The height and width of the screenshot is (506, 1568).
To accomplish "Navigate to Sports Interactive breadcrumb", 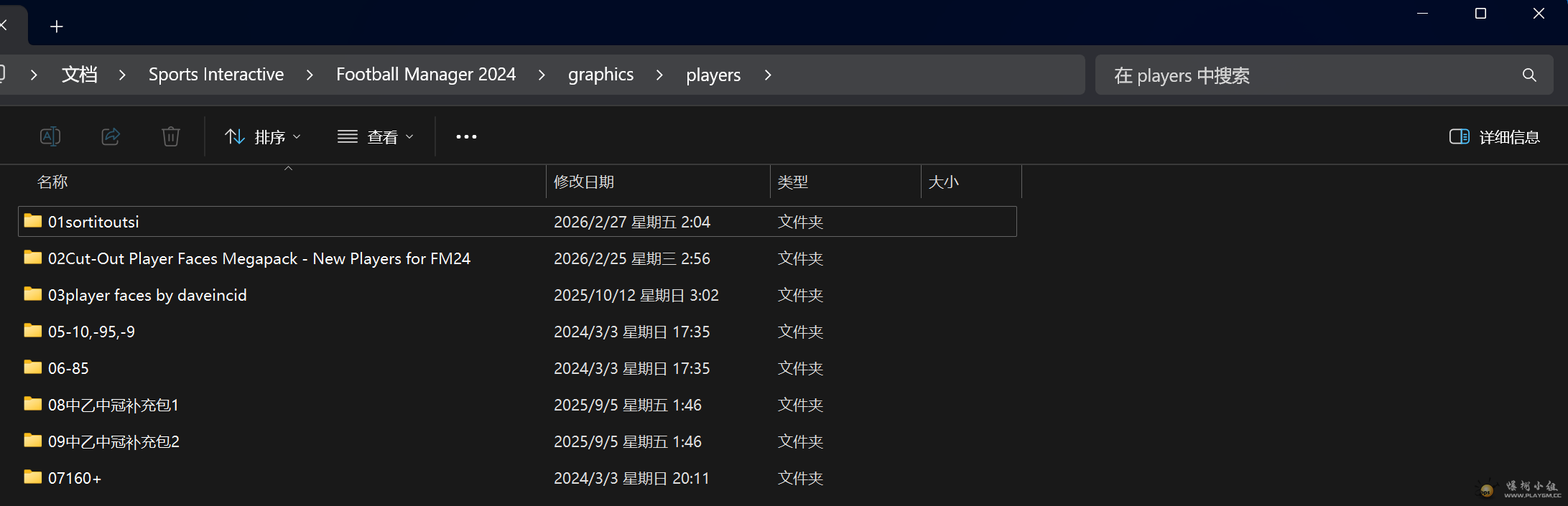I will point(215,75).
